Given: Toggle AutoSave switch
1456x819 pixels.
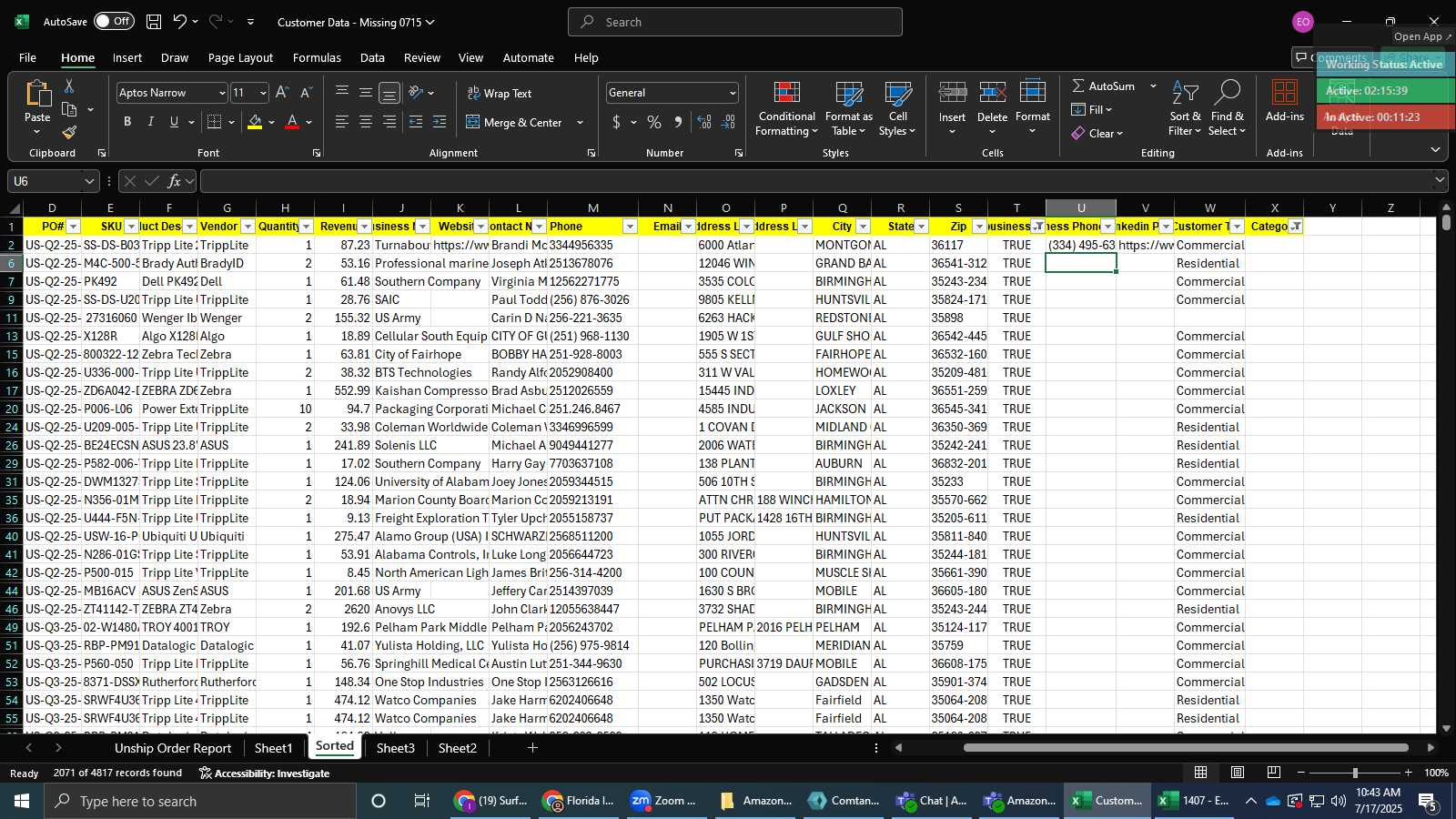Looking at the screenshot, I should tap(114, 22).
